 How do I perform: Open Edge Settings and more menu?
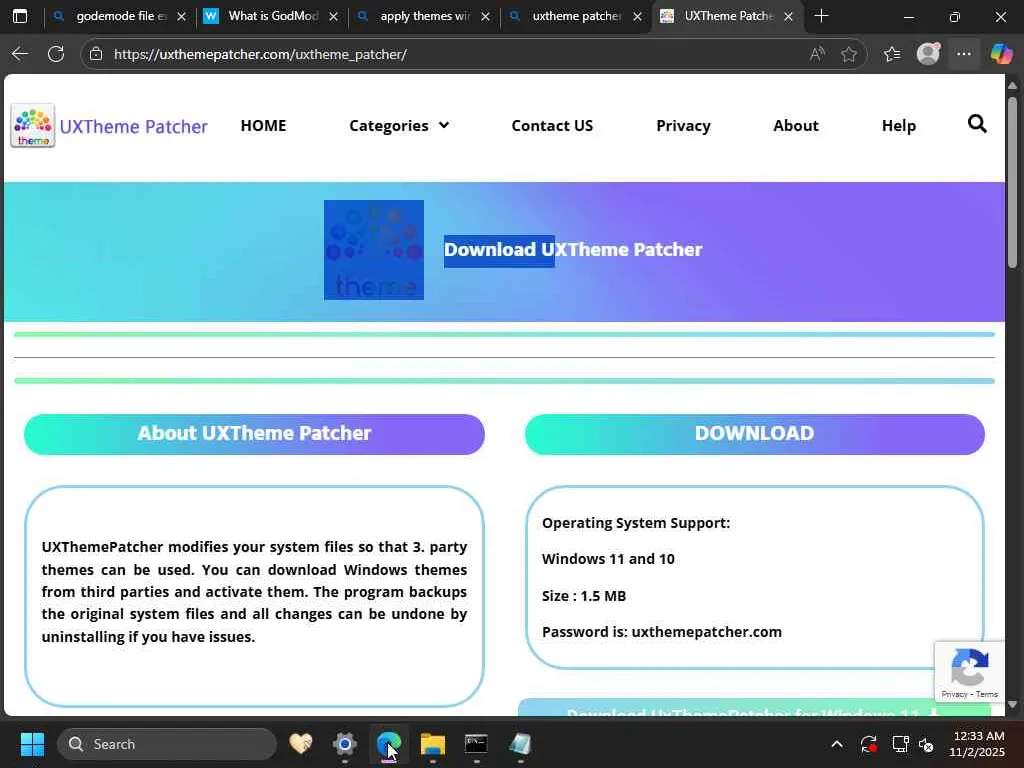(x=964, y=54)
